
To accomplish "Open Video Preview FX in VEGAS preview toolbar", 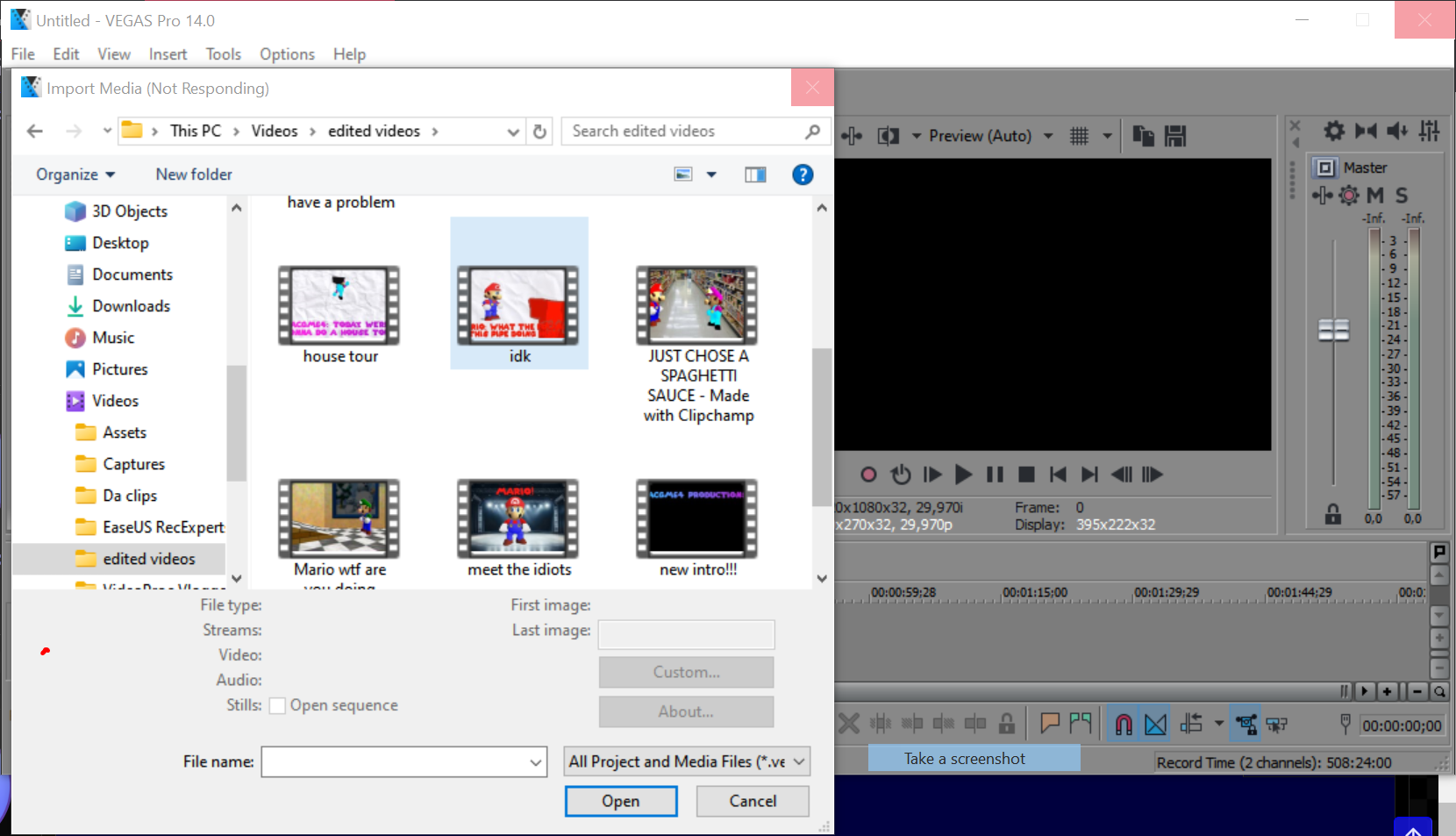I will point(852,136).
